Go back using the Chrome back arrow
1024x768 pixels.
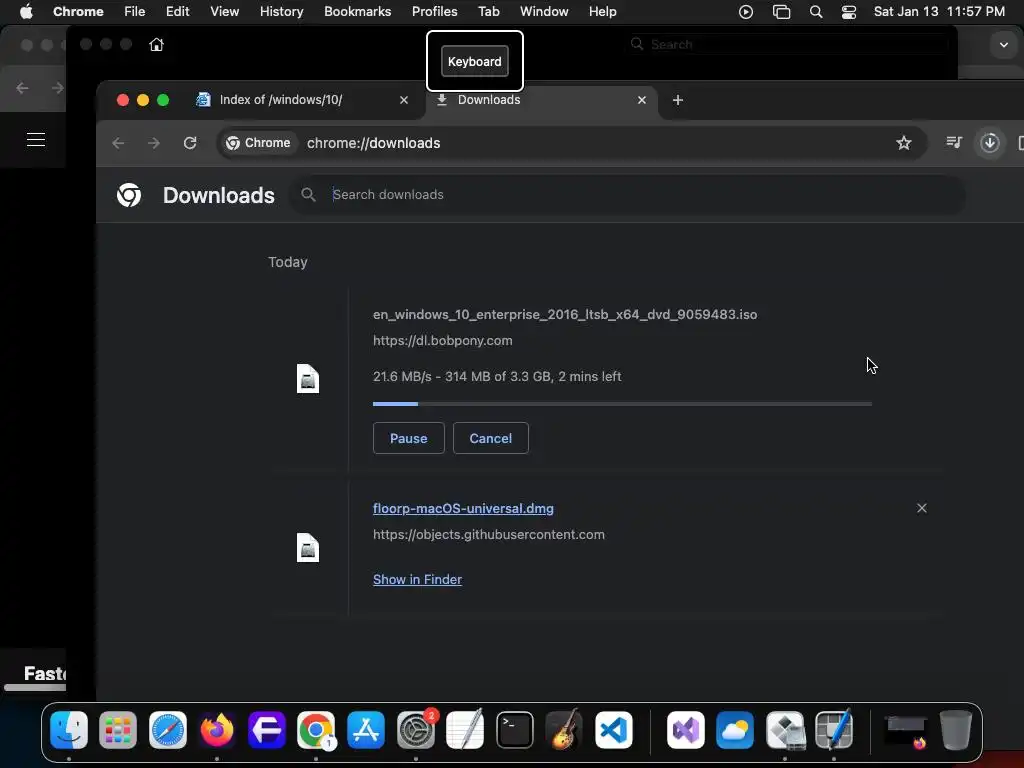click(118, 143)
